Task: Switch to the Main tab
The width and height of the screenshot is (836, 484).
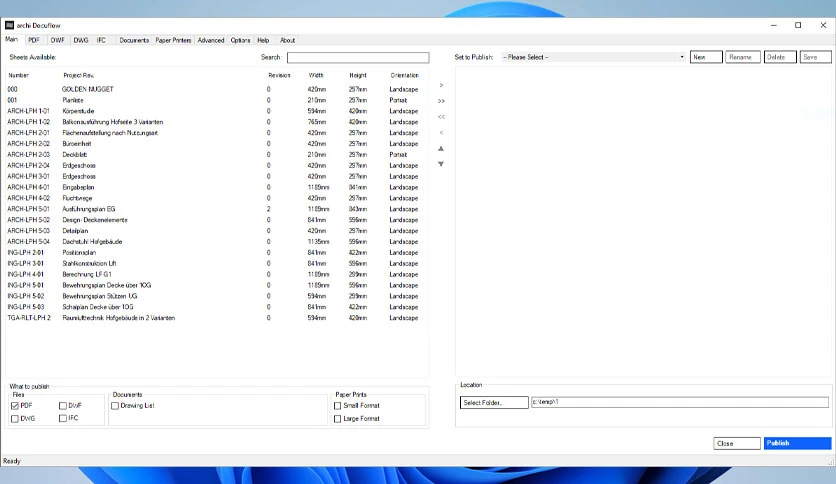Action: (11, 39)
